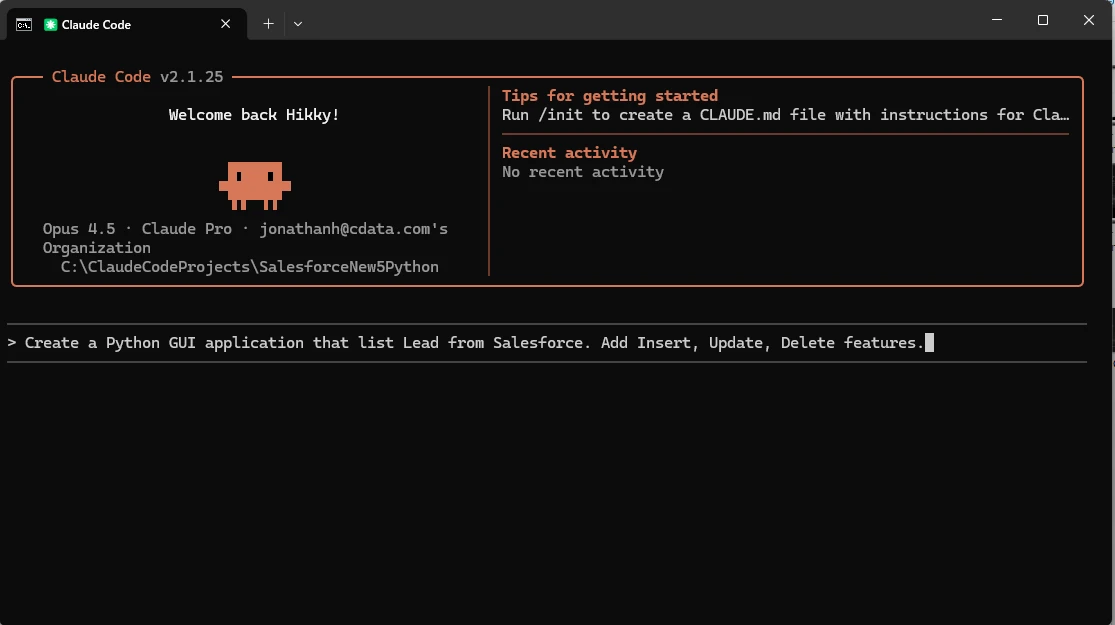The height and width of the screenshot is (625, 1115).
Task: Click the orange Claude pixel mascot
Action: (254, 185)
